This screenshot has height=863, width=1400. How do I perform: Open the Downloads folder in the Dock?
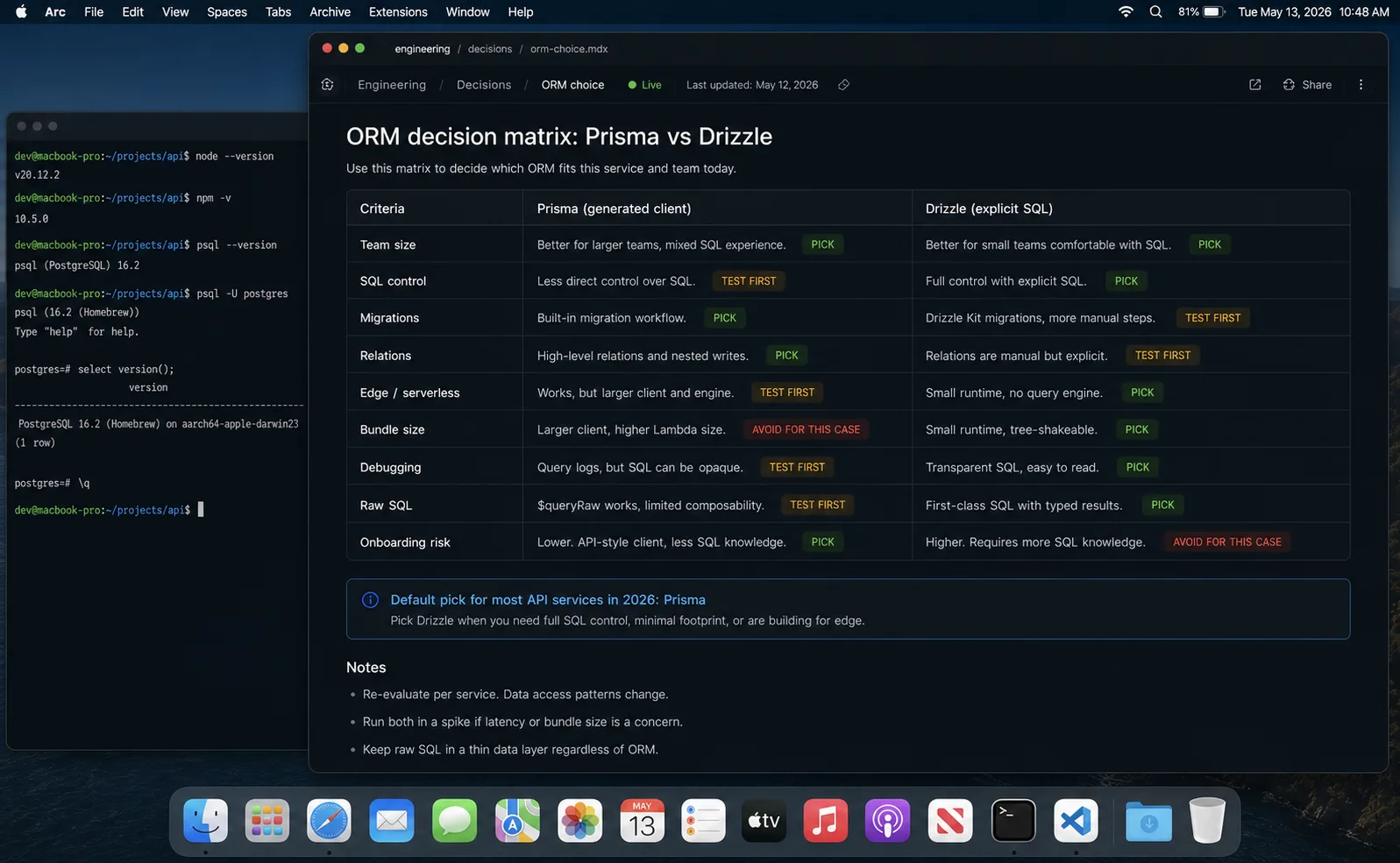[x=1148, y=821]
